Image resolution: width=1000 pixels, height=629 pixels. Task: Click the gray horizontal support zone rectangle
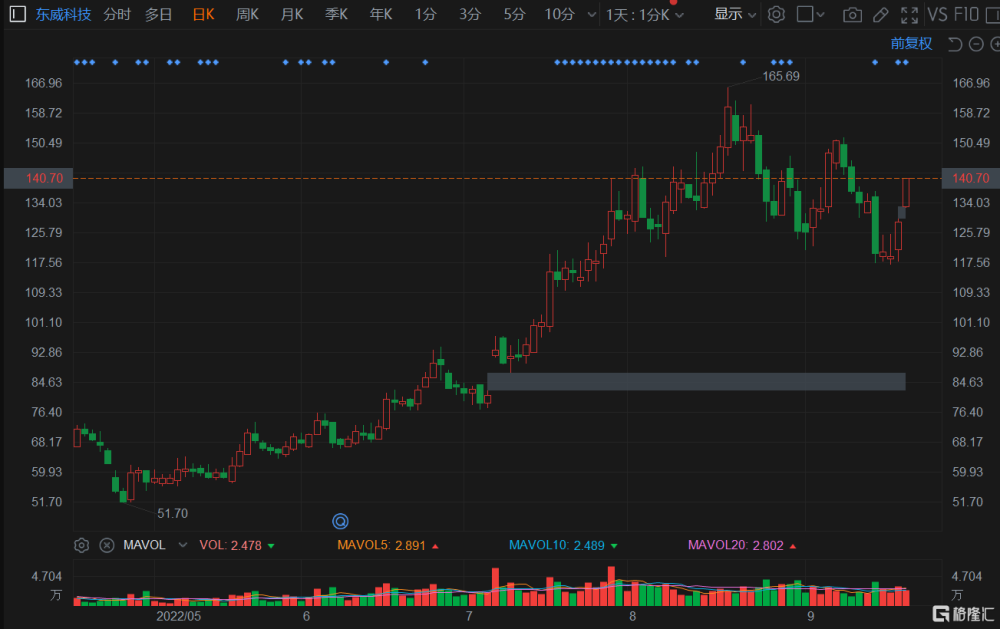pos(695,381)
